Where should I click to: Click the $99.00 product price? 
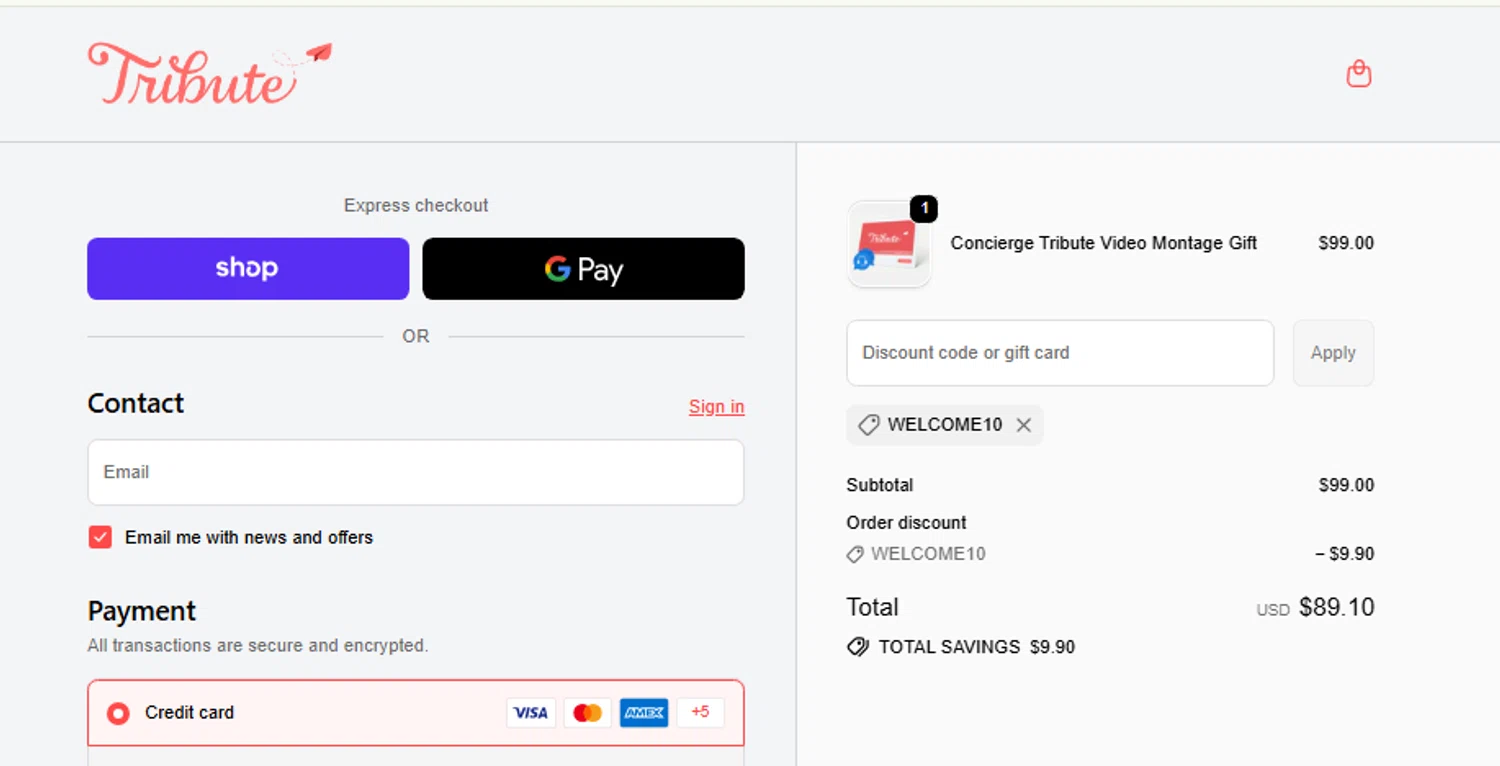pyautogui.click(x=1346, y=243)
